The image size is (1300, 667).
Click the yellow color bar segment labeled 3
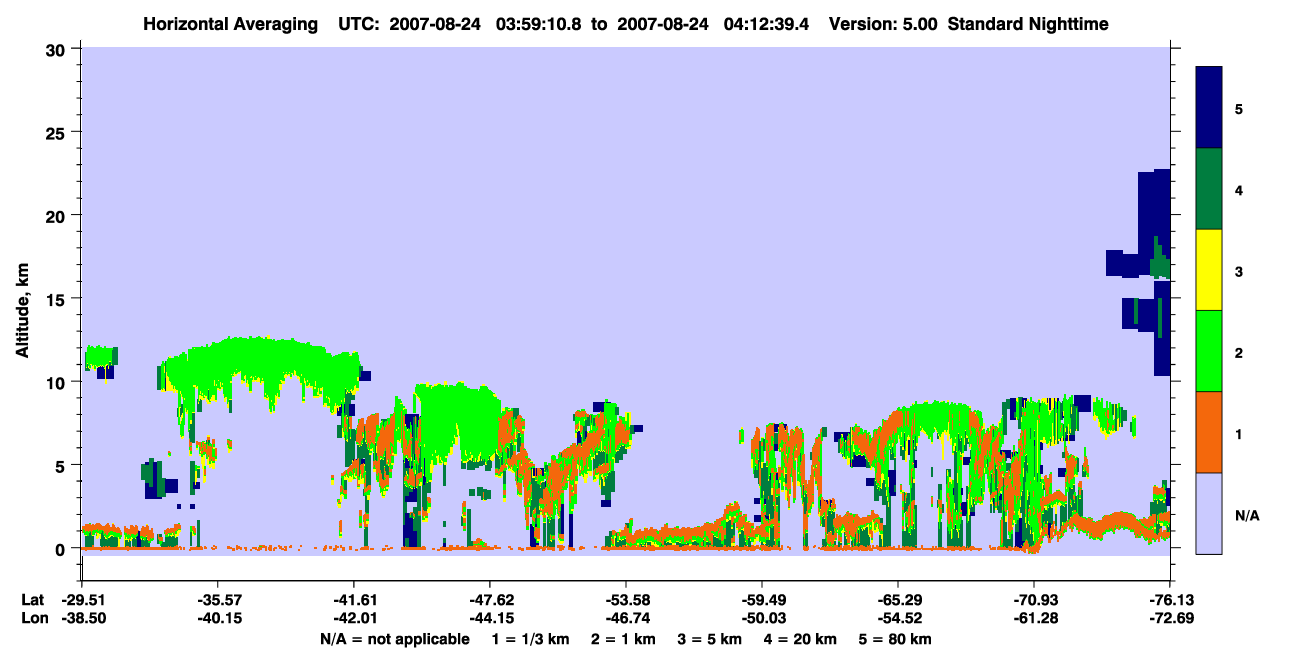point(1209,270)
